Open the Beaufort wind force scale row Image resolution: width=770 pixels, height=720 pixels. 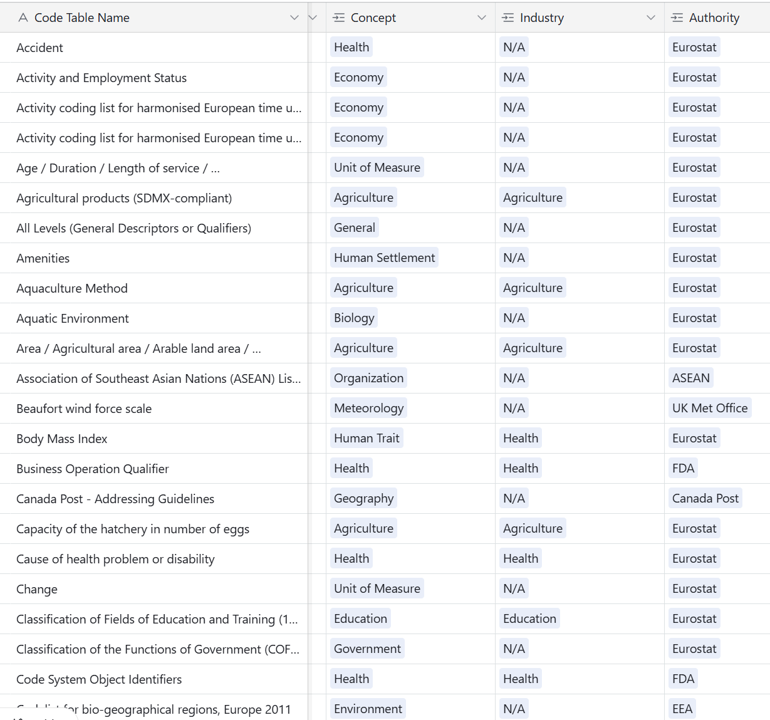click(84, 409)
